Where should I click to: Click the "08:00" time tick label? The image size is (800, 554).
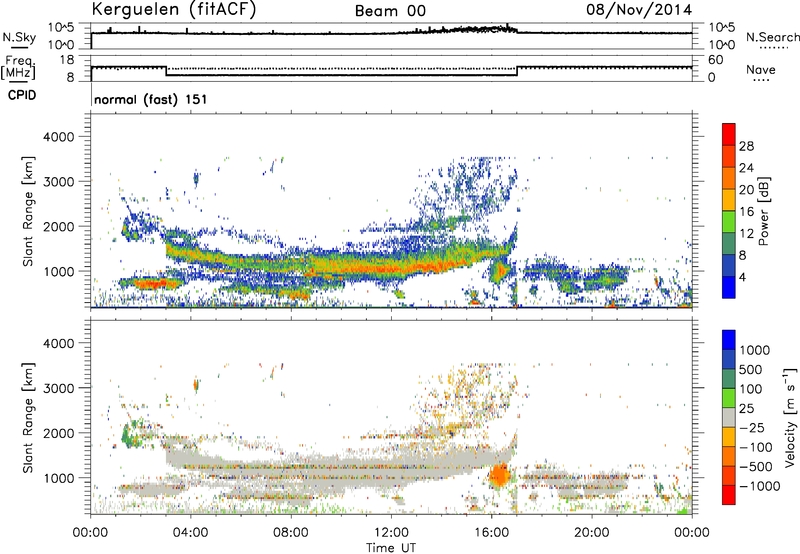click(290, 533)
